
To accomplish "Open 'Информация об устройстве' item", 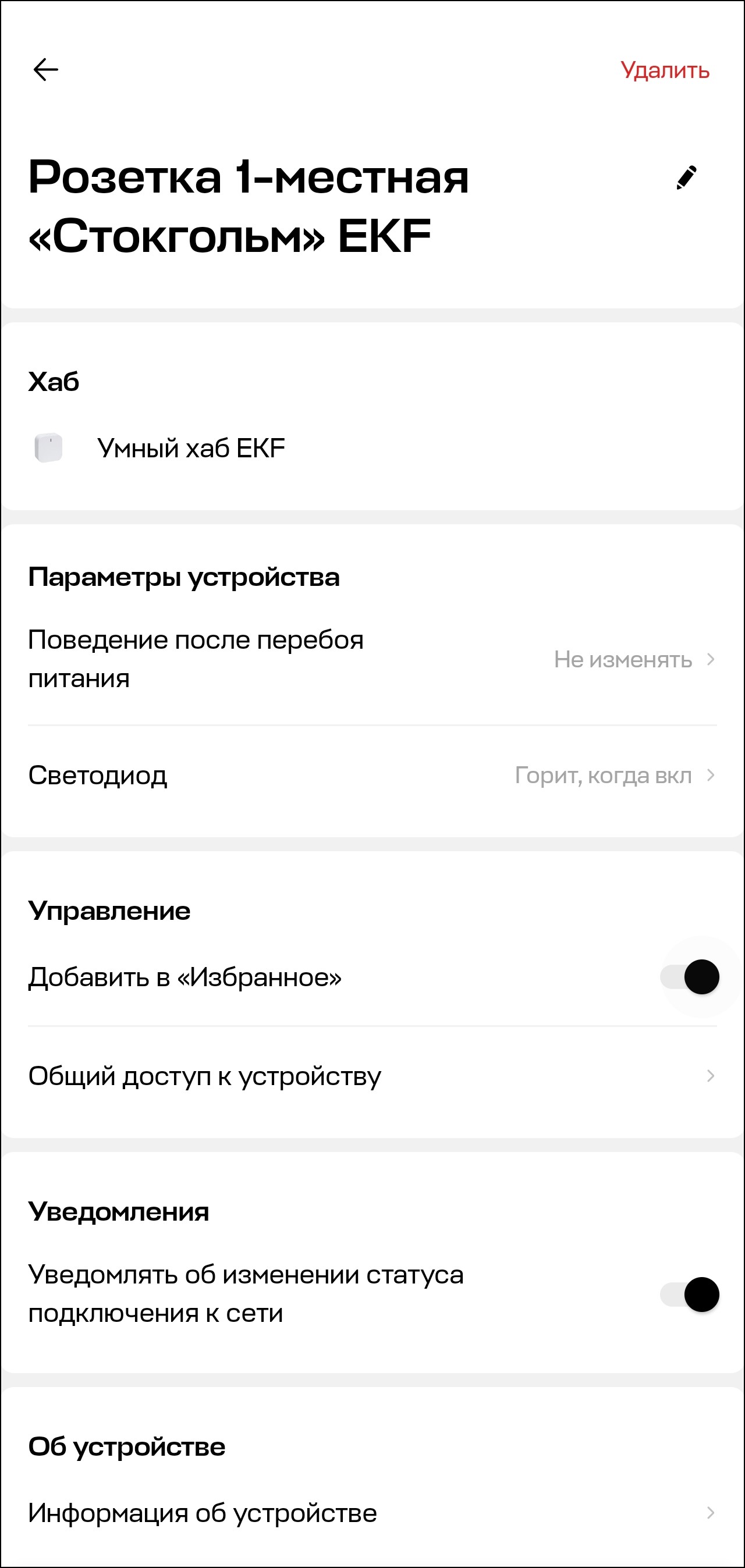I will pyautogui.click(x=202, y=1512).
